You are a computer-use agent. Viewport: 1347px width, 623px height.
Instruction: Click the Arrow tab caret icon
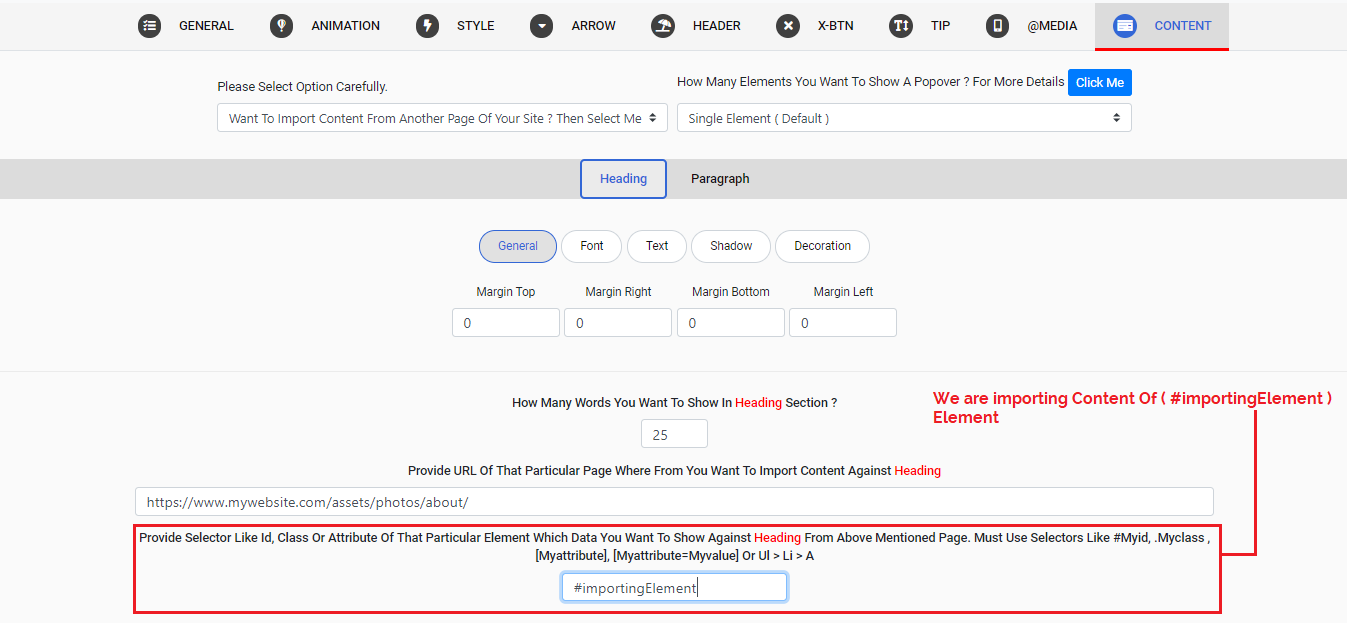[x=541, y=26]
